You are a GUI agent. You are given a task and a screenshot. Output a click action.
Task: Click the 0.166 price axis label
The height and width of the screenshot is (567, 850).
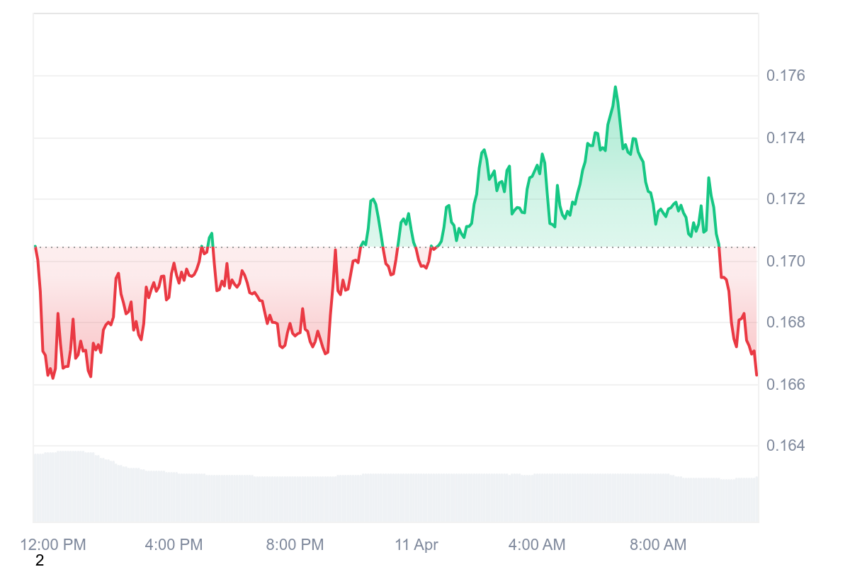point(785,384)
